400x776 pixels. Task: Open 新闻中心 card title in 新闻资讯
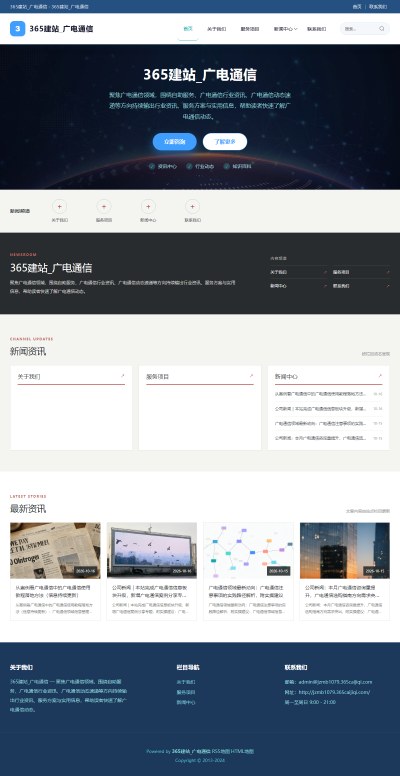[x=286, y=377]
